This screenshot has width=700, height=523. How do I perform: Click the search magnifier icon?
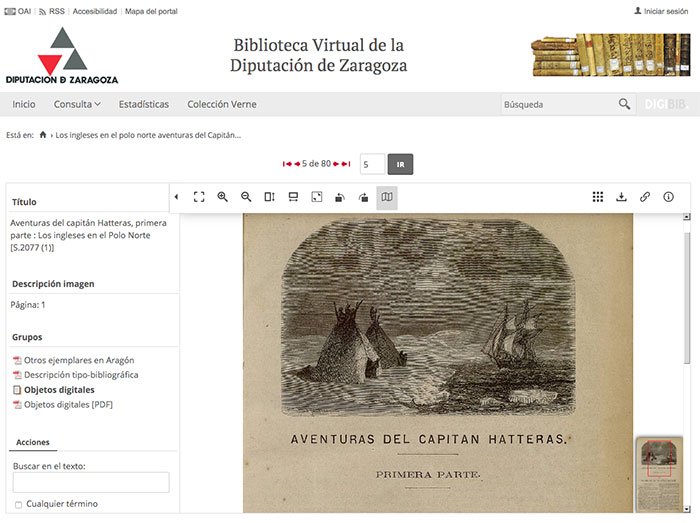pos(624,104)
